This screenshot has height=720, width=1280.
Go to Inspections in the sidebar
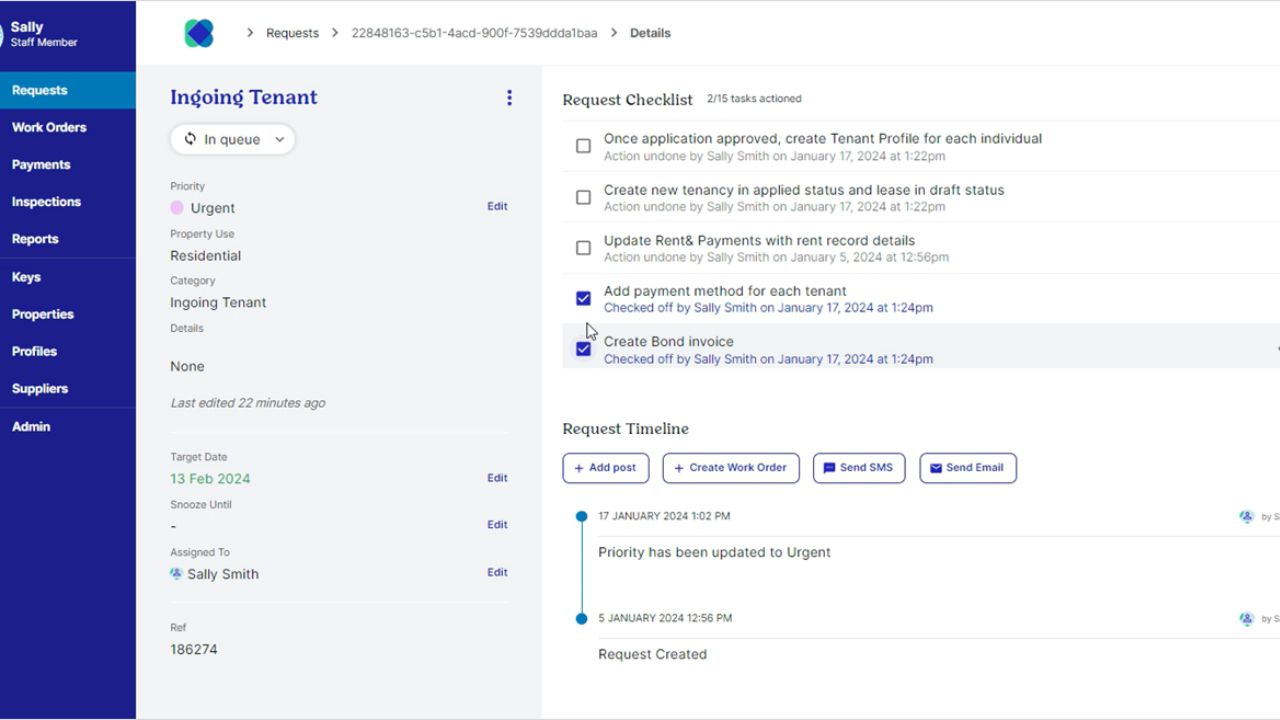(x=46, y=201)
